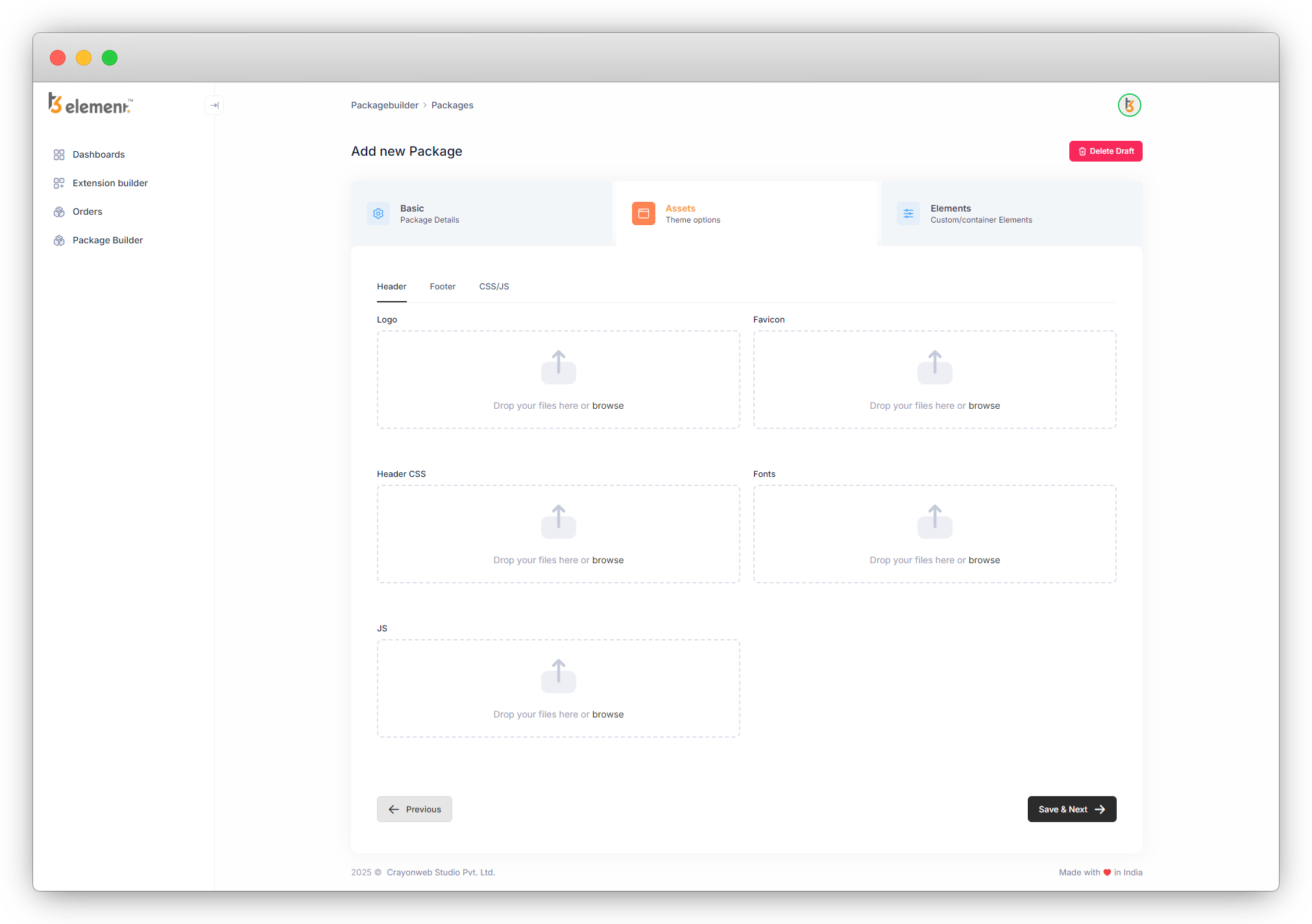
Task: Click the Package Builder sidebar icon
Action: click(59, 240)
